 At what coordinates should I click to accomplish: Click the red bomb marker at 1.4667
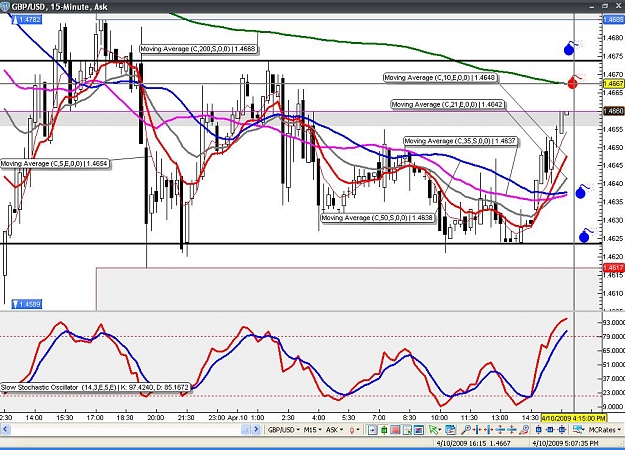click(x=573, y=83)
